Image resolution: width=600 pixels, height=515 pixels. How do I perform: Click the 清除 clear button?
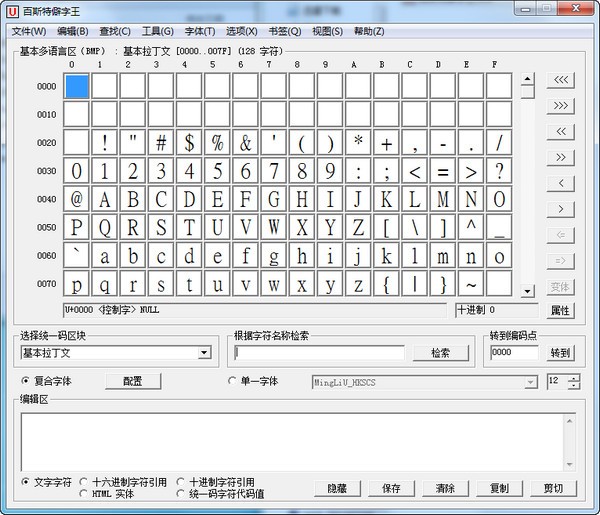(445, 488)
